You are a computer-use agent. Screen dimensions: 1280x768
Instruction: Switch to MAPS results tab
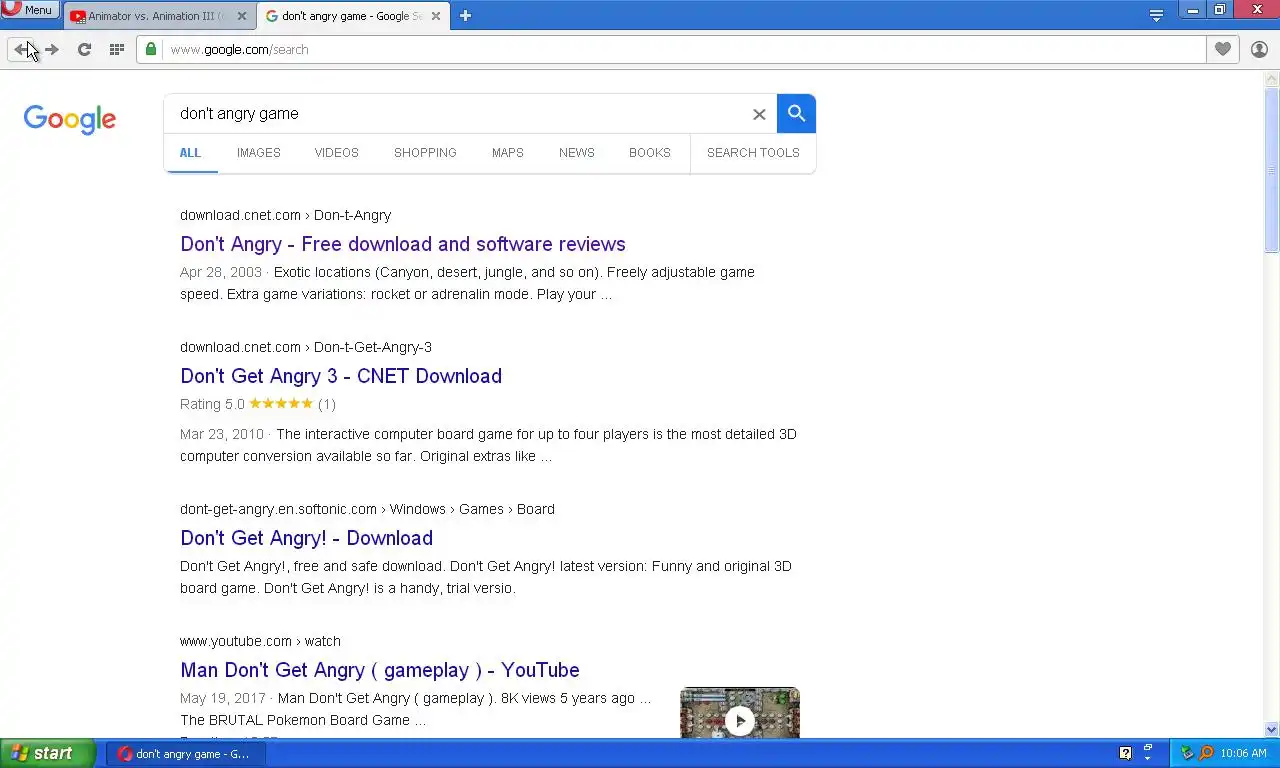point(507,153)
